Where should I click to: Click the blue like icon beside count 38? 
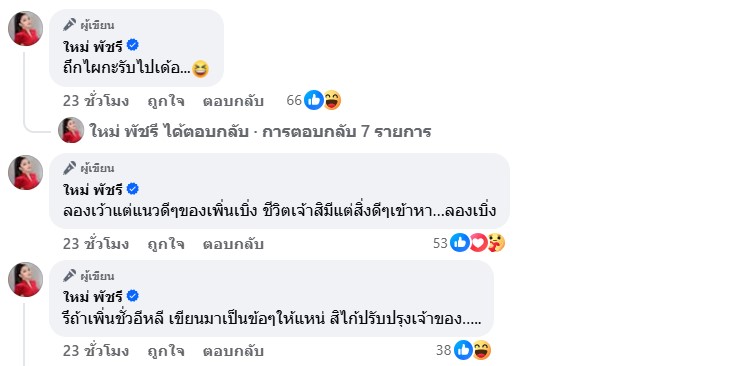(x=463, y=350)
